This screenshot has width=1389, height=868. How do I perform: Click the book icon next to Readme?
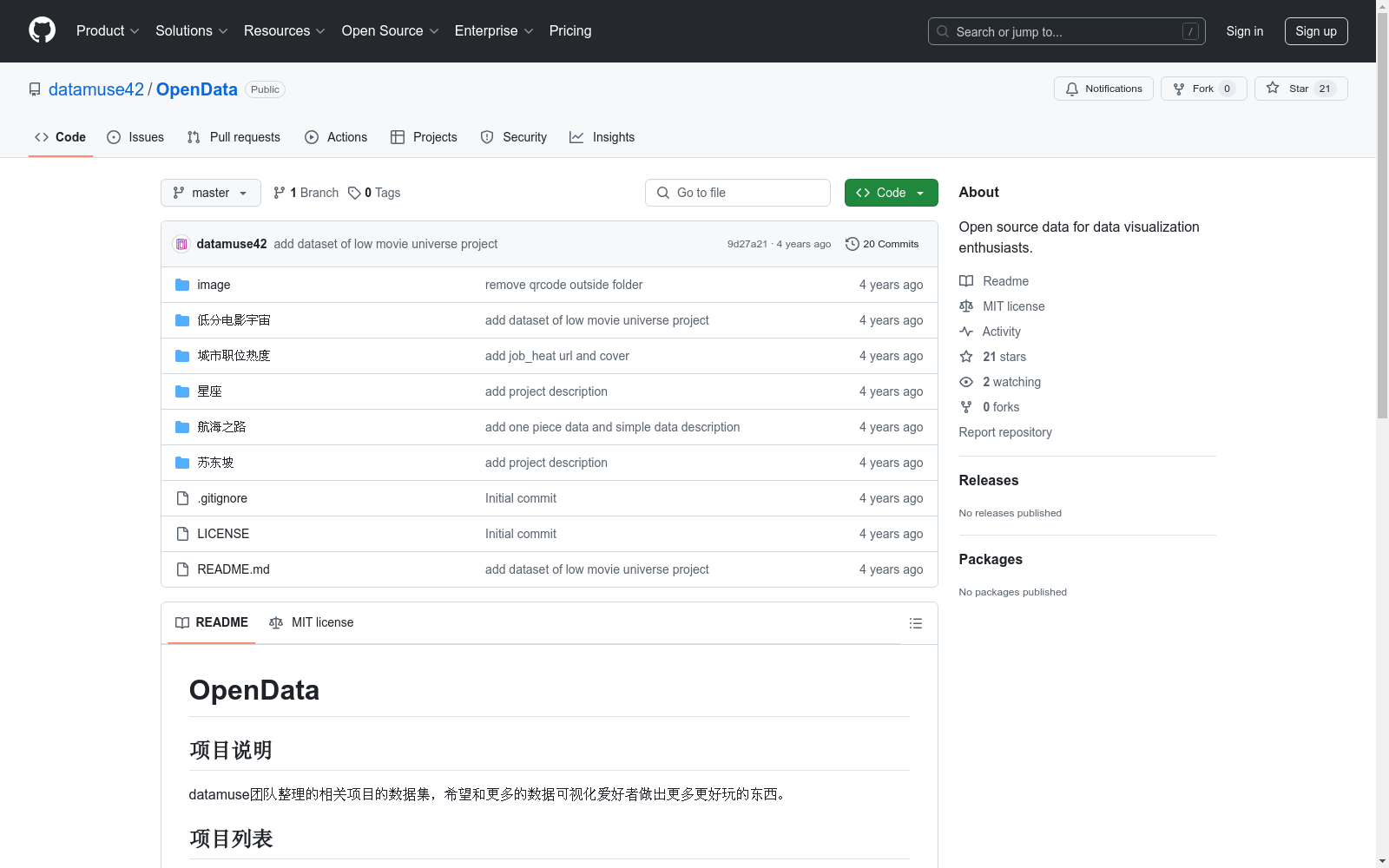(966, 281)
